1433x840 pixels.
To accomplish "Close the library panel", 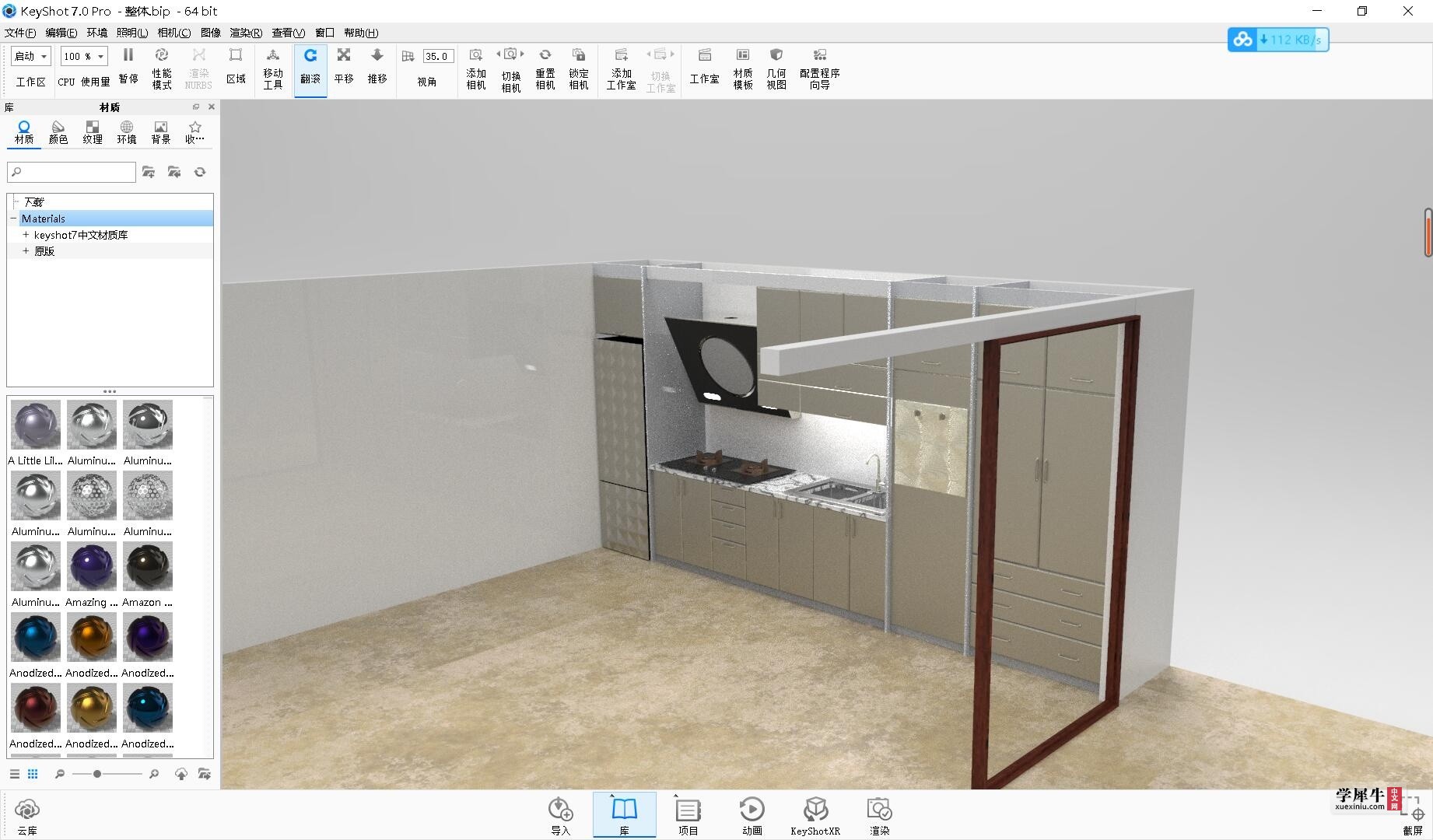I will 211,107.
